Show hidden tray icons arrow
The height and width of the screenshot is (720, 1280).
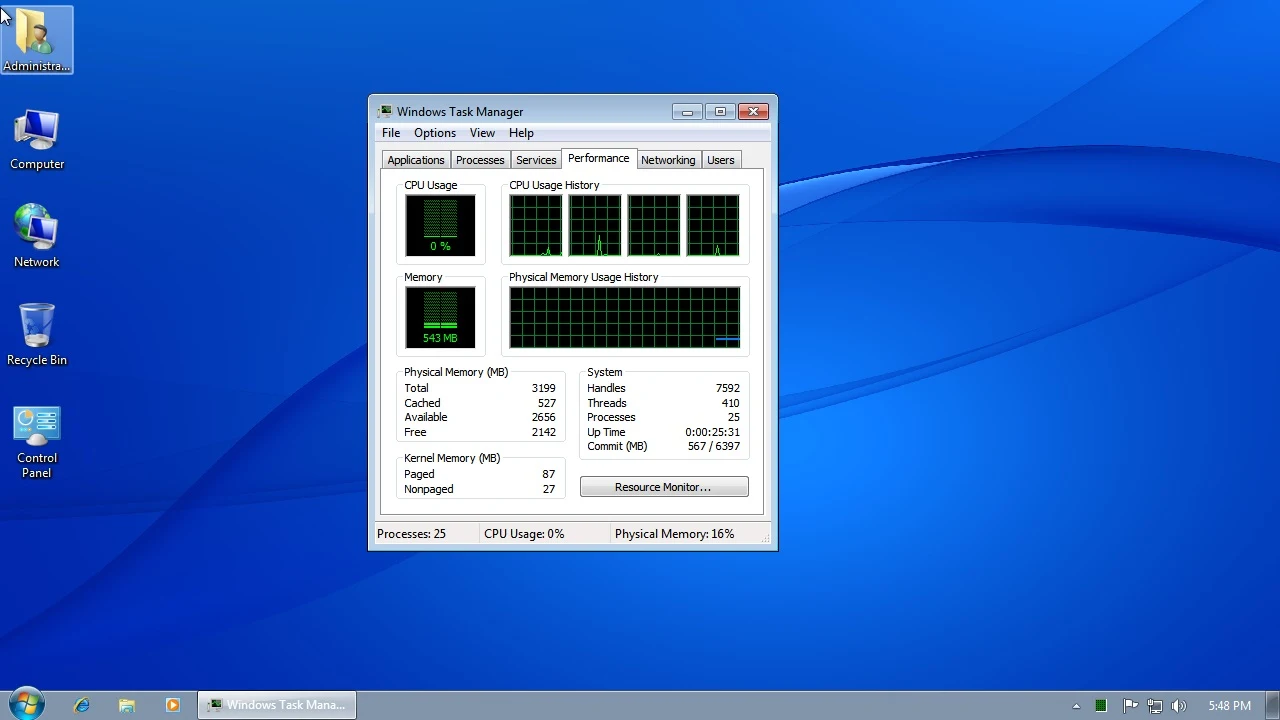(x=1076, y=706)
